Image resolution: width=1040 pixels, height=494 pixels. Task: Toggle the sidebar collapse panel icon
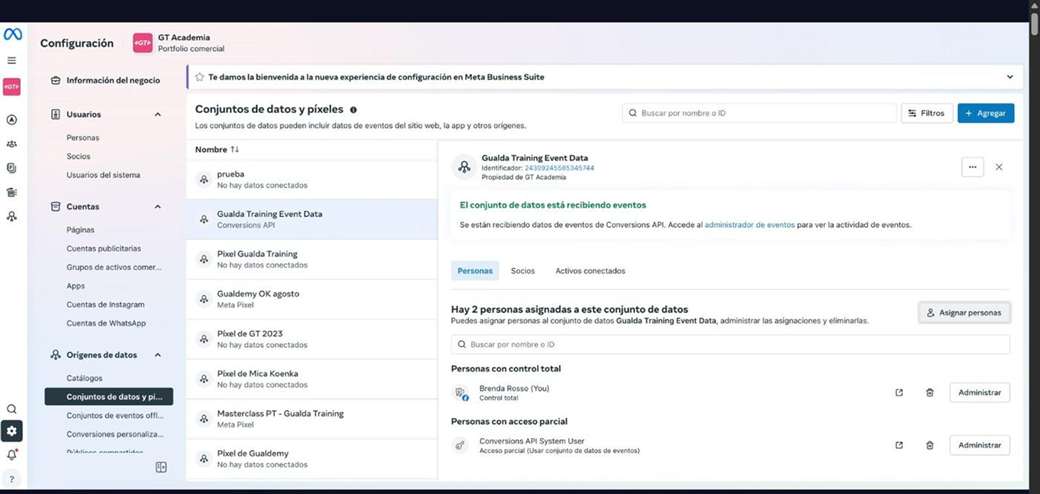[x=161, y=467]
